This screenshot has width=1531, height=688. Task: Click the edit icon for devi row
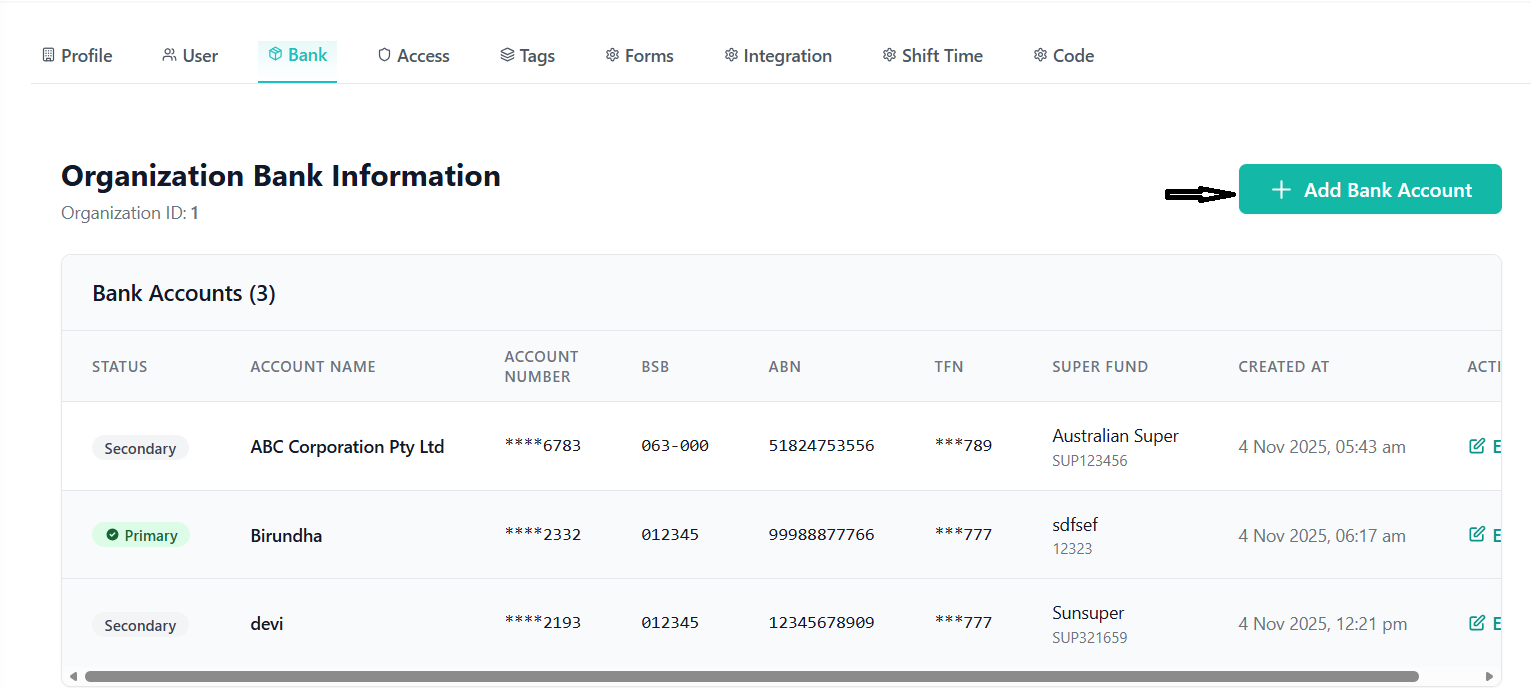(x=1476, y=623)
